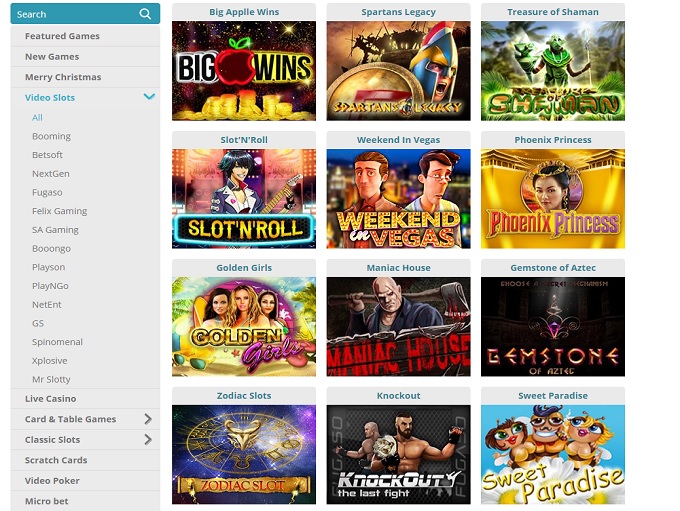
Task: Filter by Fugaso provider
Action: click(47, 192)
